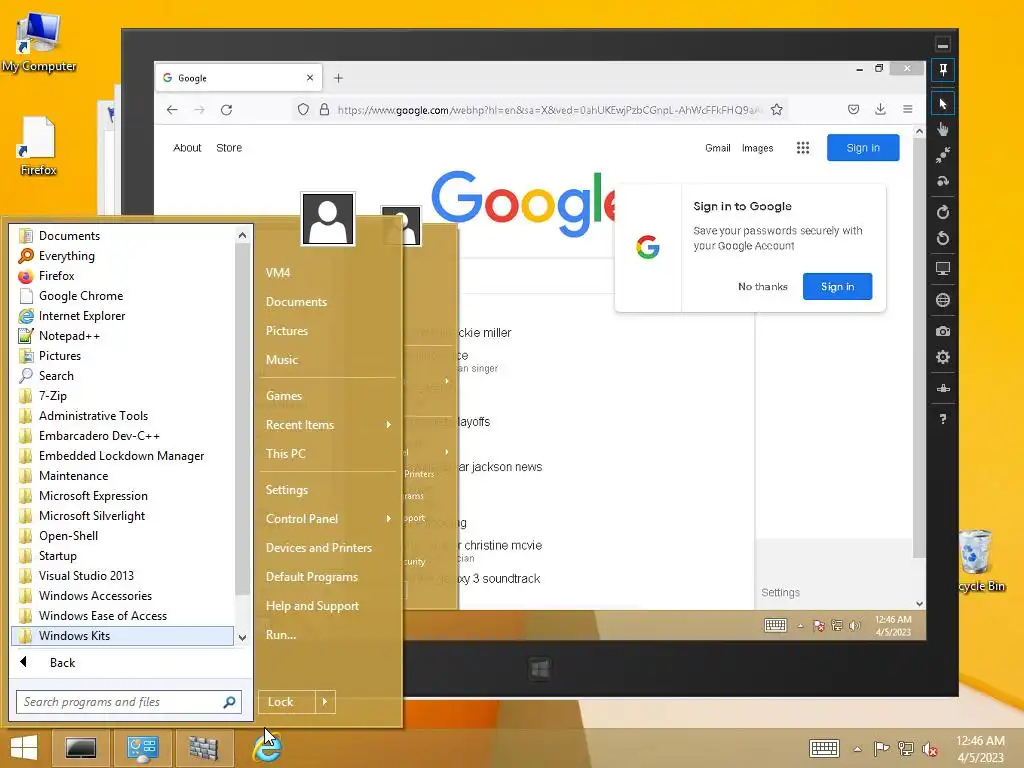Click the user account picture on start menu
This screenshot has width=1024, height=768.
[x=328, y=219]
